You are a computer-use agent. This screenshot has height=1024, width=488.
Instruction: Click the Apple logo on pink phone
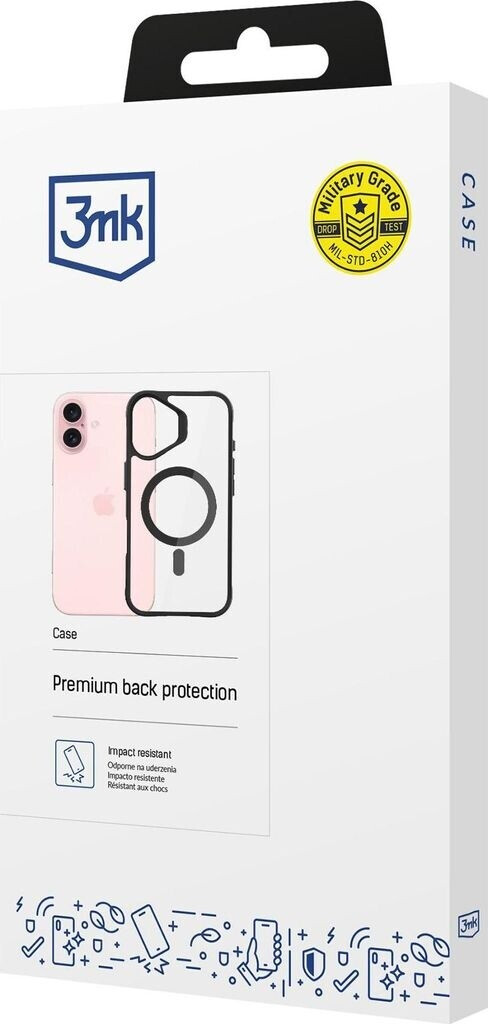click(x=104, y=502)
